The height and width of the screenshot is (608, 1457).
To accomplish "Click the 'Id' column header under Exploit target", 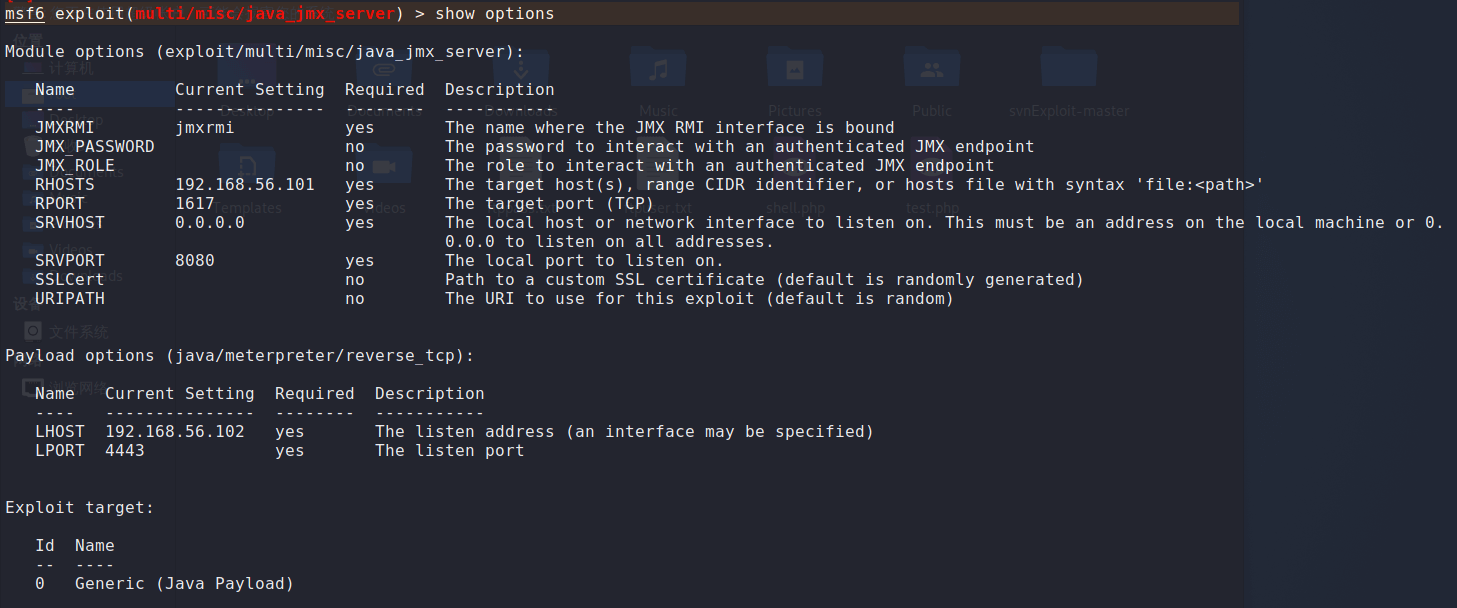I will [45, 545].
